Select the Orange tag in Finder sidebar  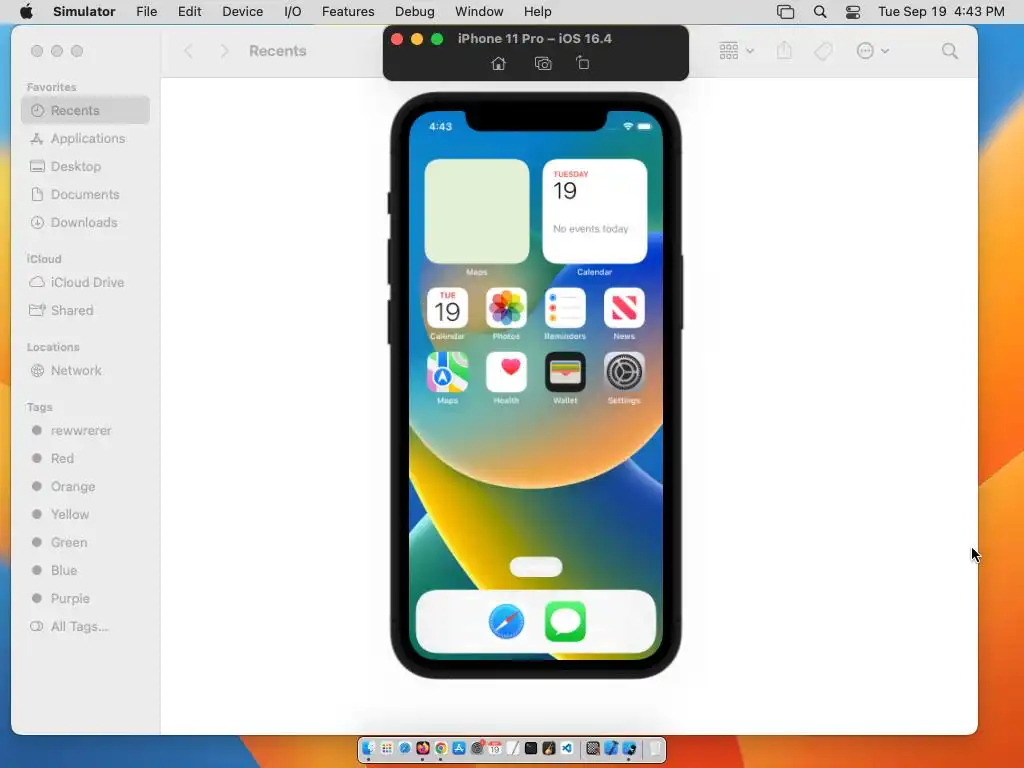coord(85,487)
